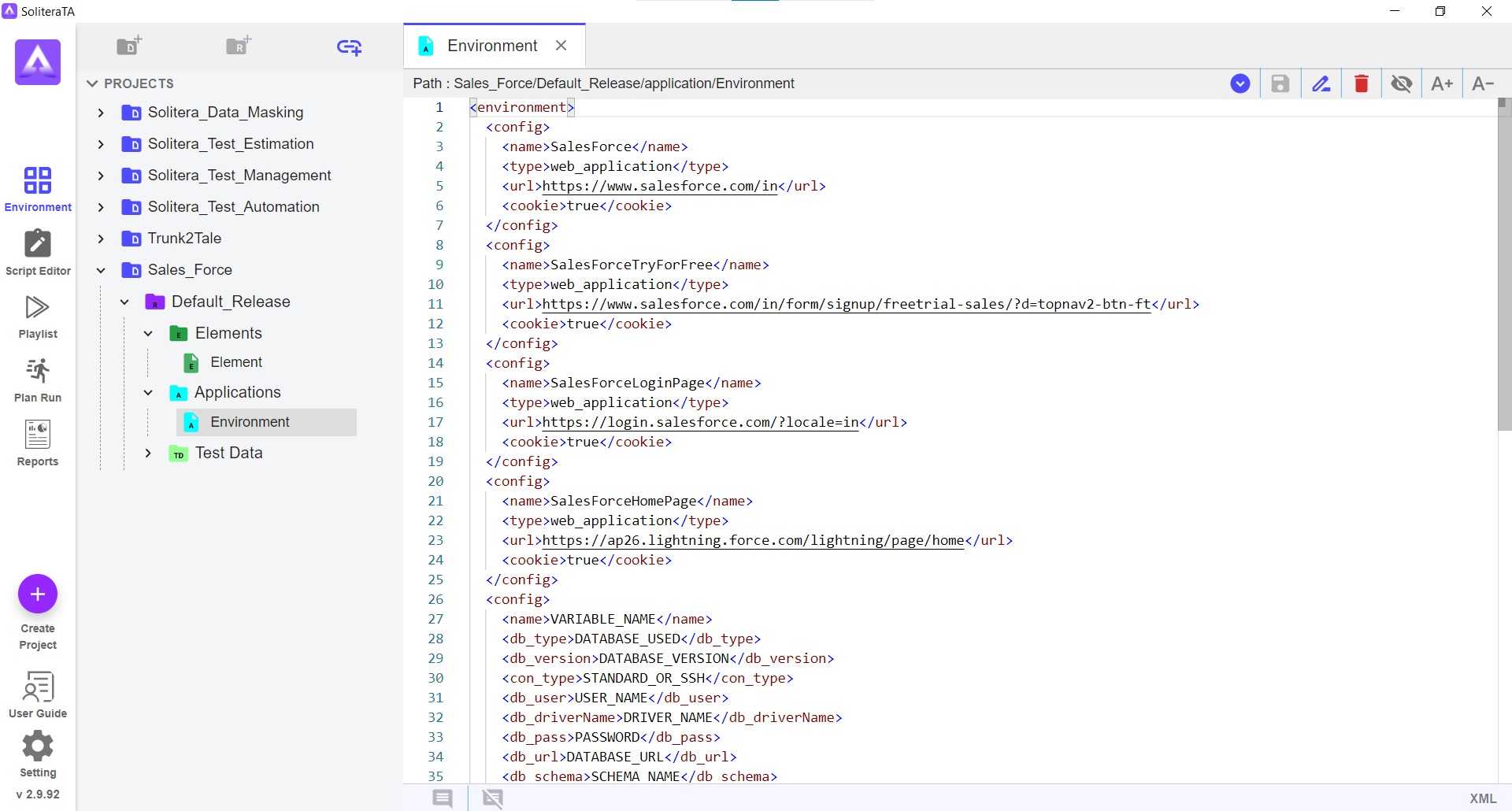Click the comment icon in the status bar
This screenshot has width=1512, height=811.
[443, 798]
